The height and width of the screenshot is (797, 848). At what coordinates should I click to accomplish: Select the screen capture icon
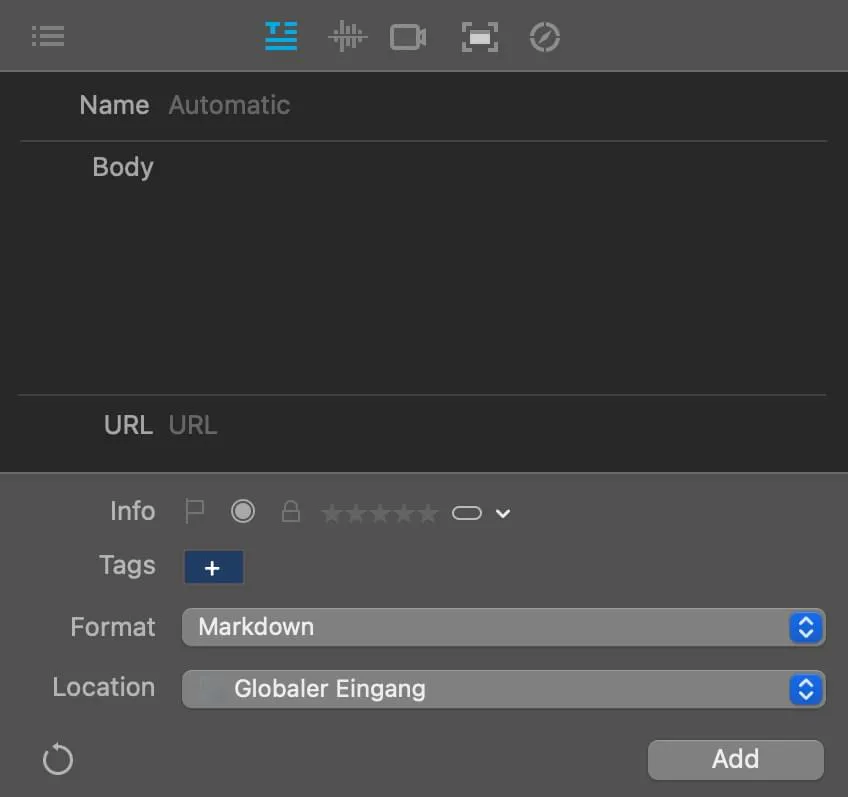pos(480,37)
